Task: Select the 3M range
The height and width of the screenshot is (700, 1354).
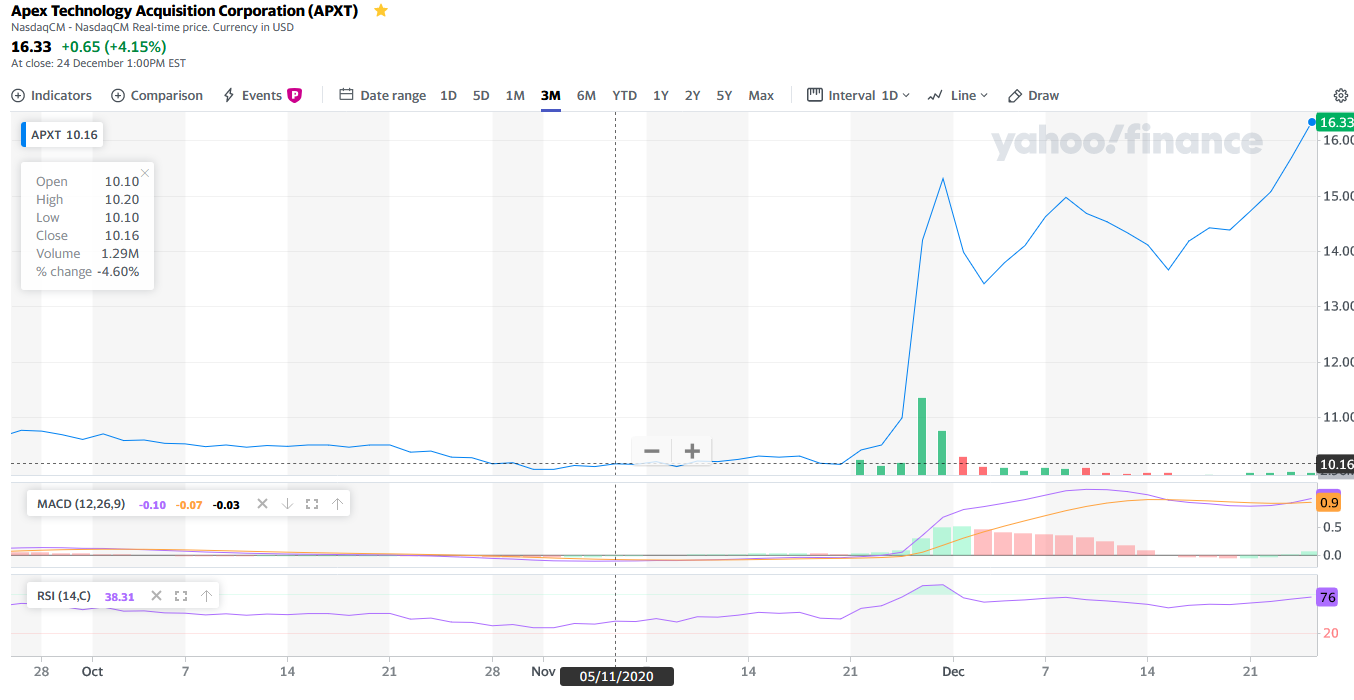Action: point(551,96)
